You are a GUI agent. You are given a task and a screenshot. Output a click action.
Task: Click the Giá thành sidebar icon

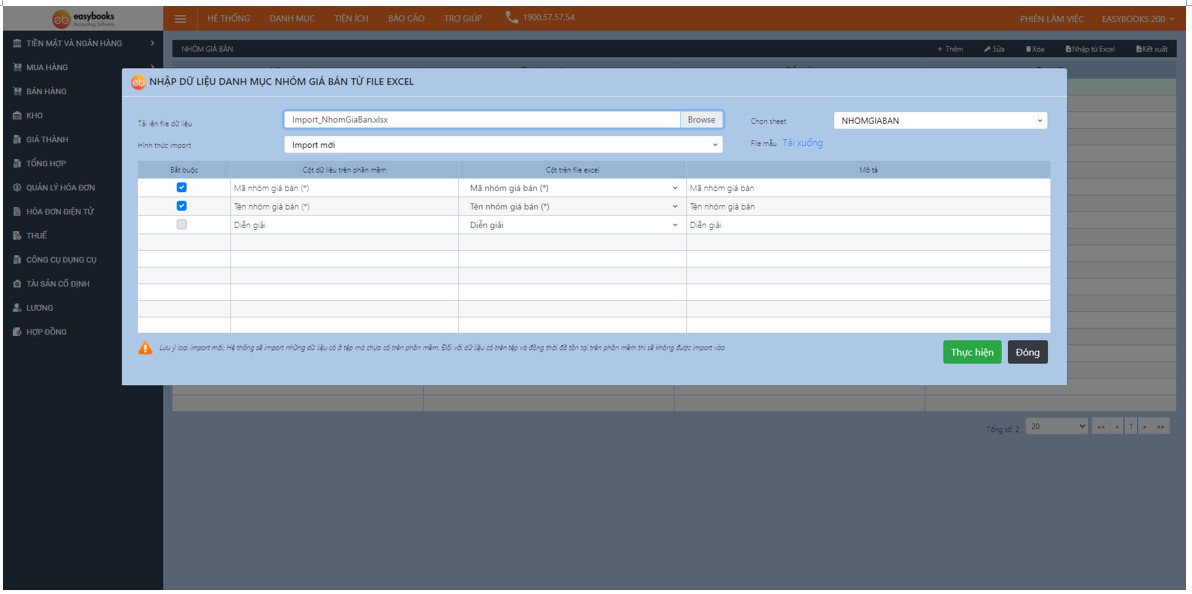pos(17,140)
